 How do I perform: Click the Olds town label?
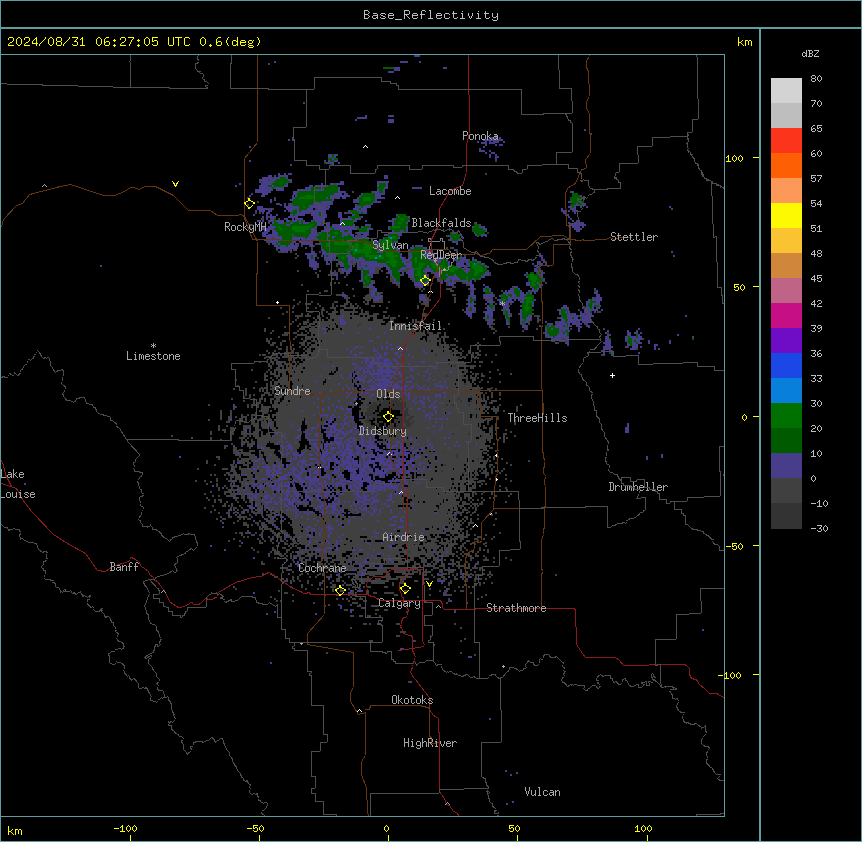(388, 394)
